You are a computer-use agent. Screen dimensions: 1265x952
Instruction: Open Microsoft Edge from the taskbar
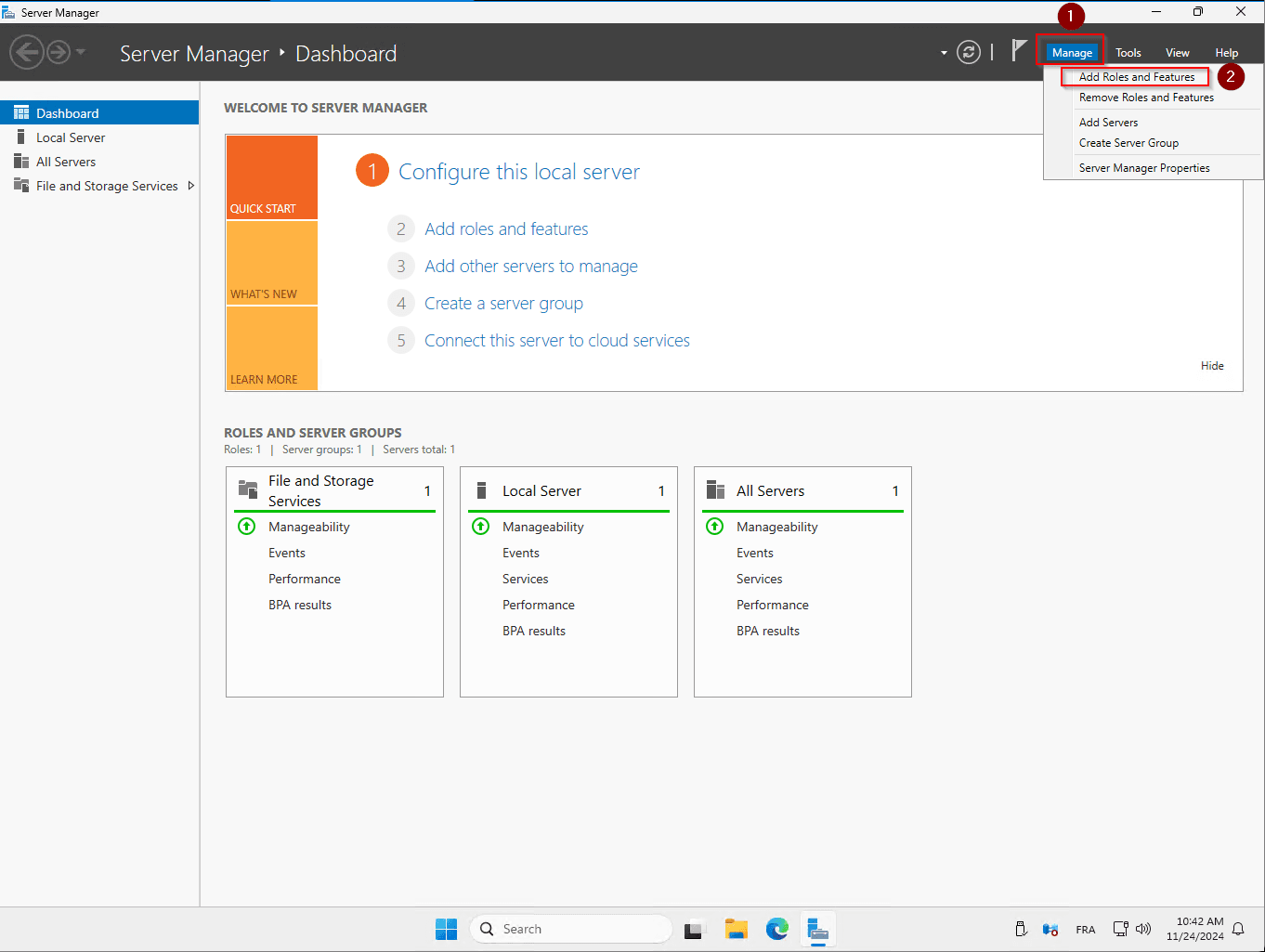(x=777, y=929)
